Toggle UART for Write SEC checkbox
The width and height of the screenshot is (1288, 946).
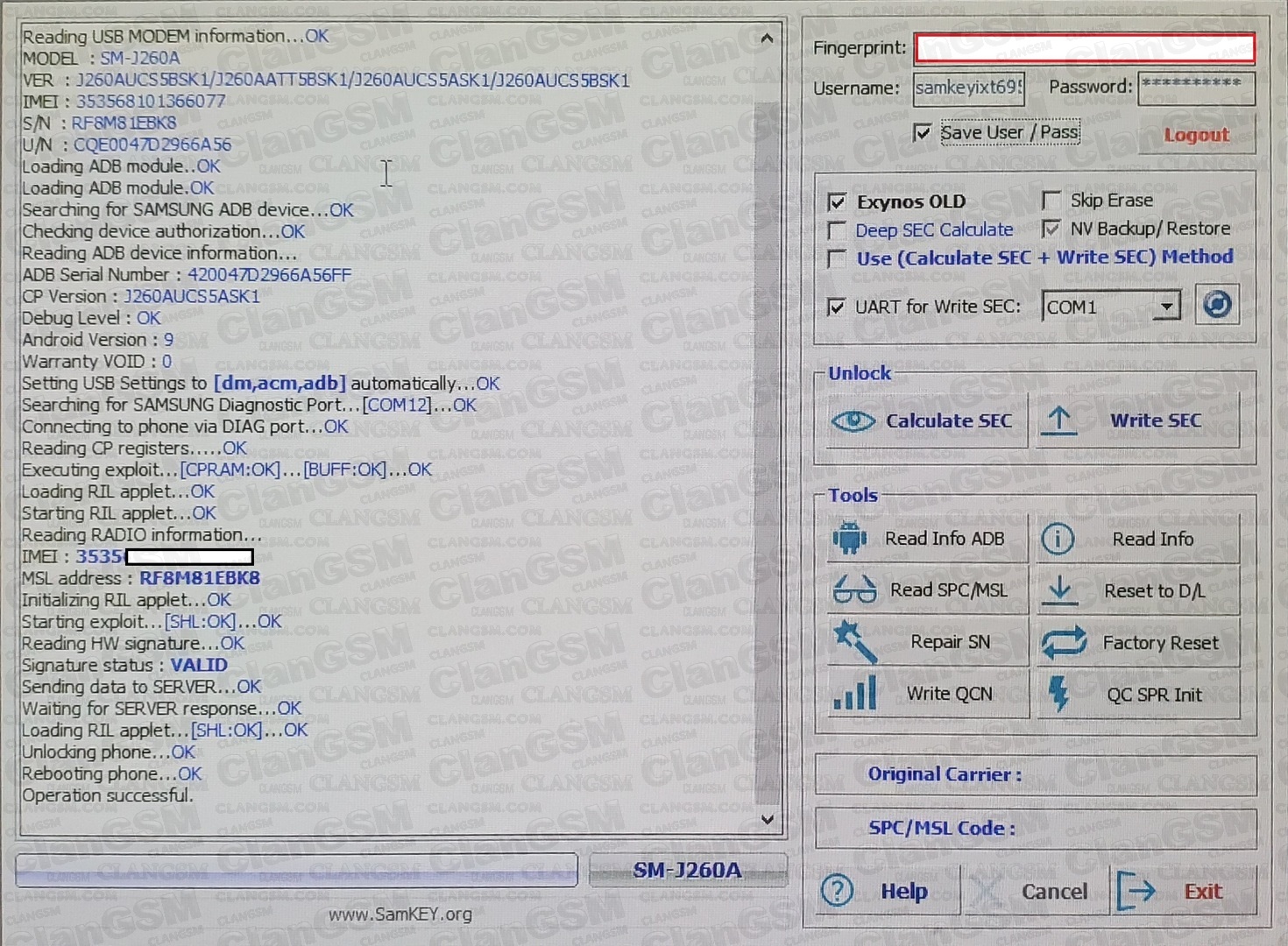(837, 307)
